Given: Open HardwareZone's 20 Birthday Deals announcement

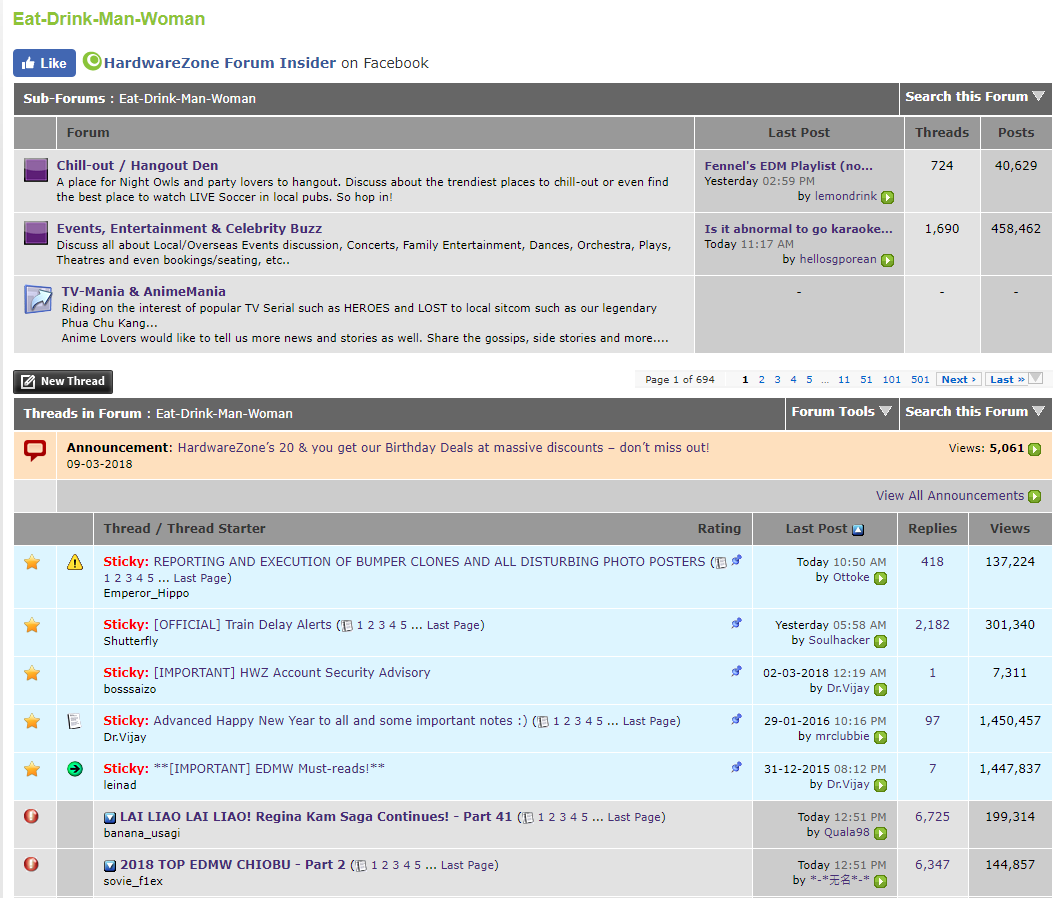Looking at the screenshot, I should pyautogui.click(x=443, y=448).
